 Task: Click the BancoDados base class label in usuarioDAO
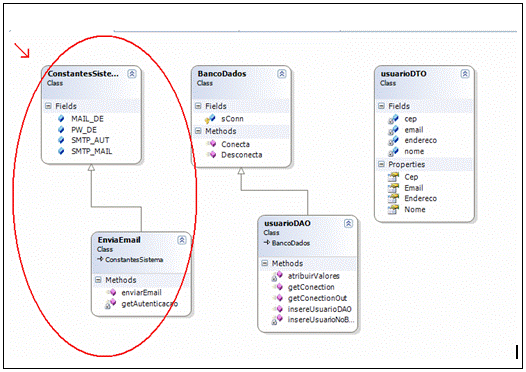point(291,243)
